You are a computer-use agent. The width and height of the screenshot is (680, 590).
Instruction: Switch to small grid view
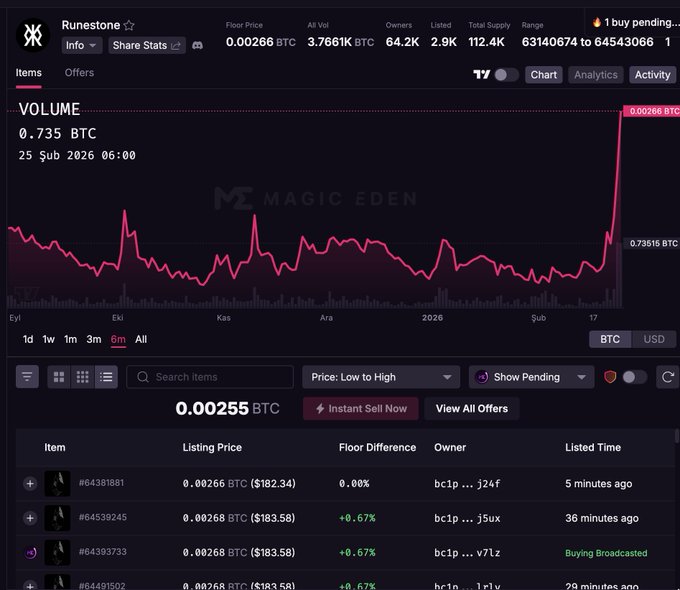click(x=83, y=377)
